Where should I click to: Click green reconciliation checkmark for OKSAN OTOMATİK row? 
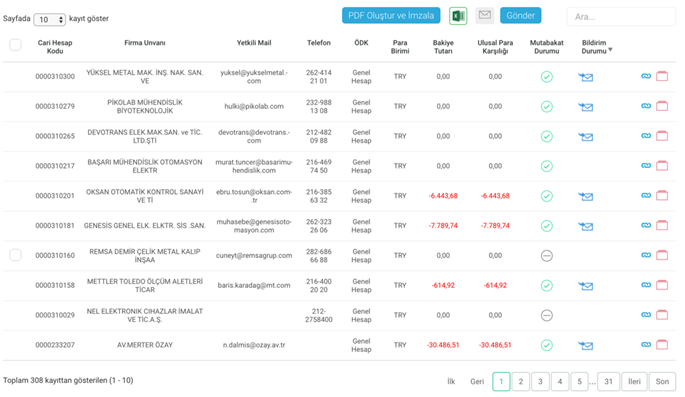pos(547,196)
